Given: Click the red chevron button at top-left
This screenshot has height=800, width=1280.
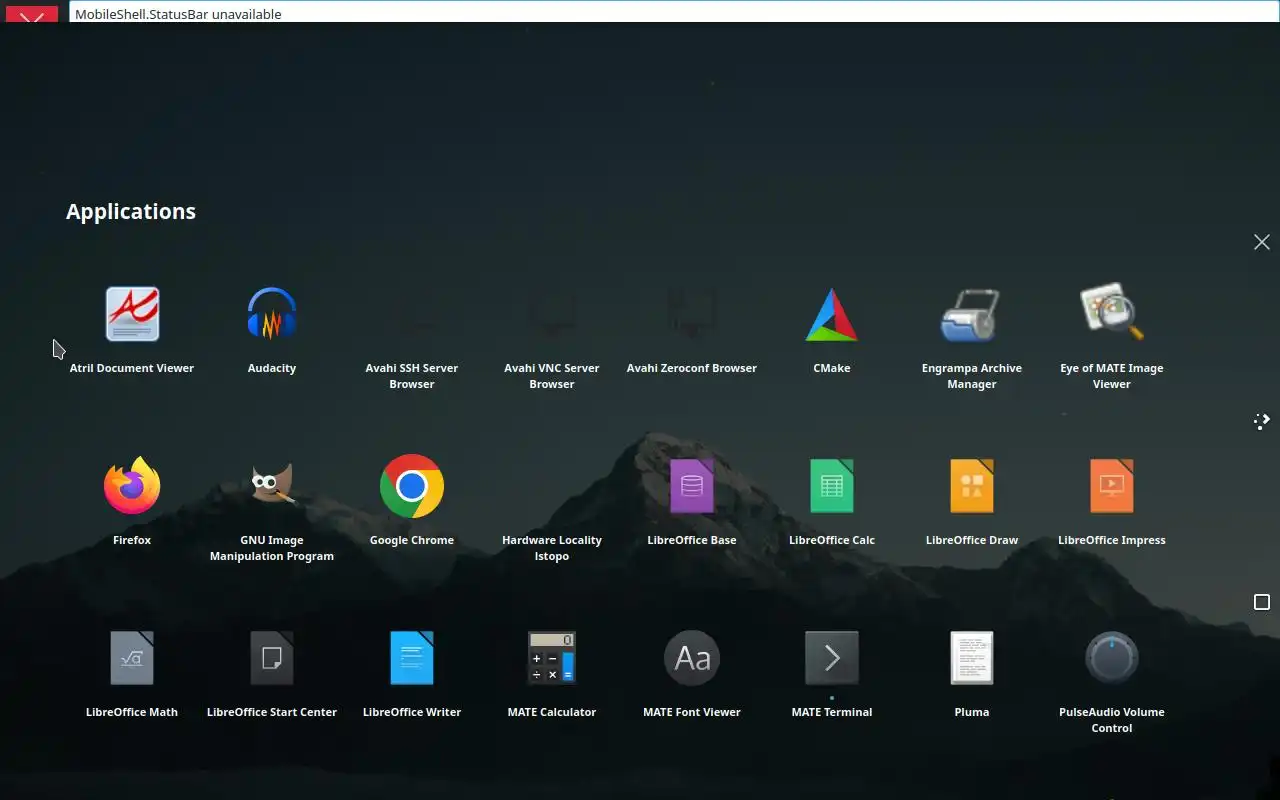Looking at the screenshot, I should (x=32, y=15).
